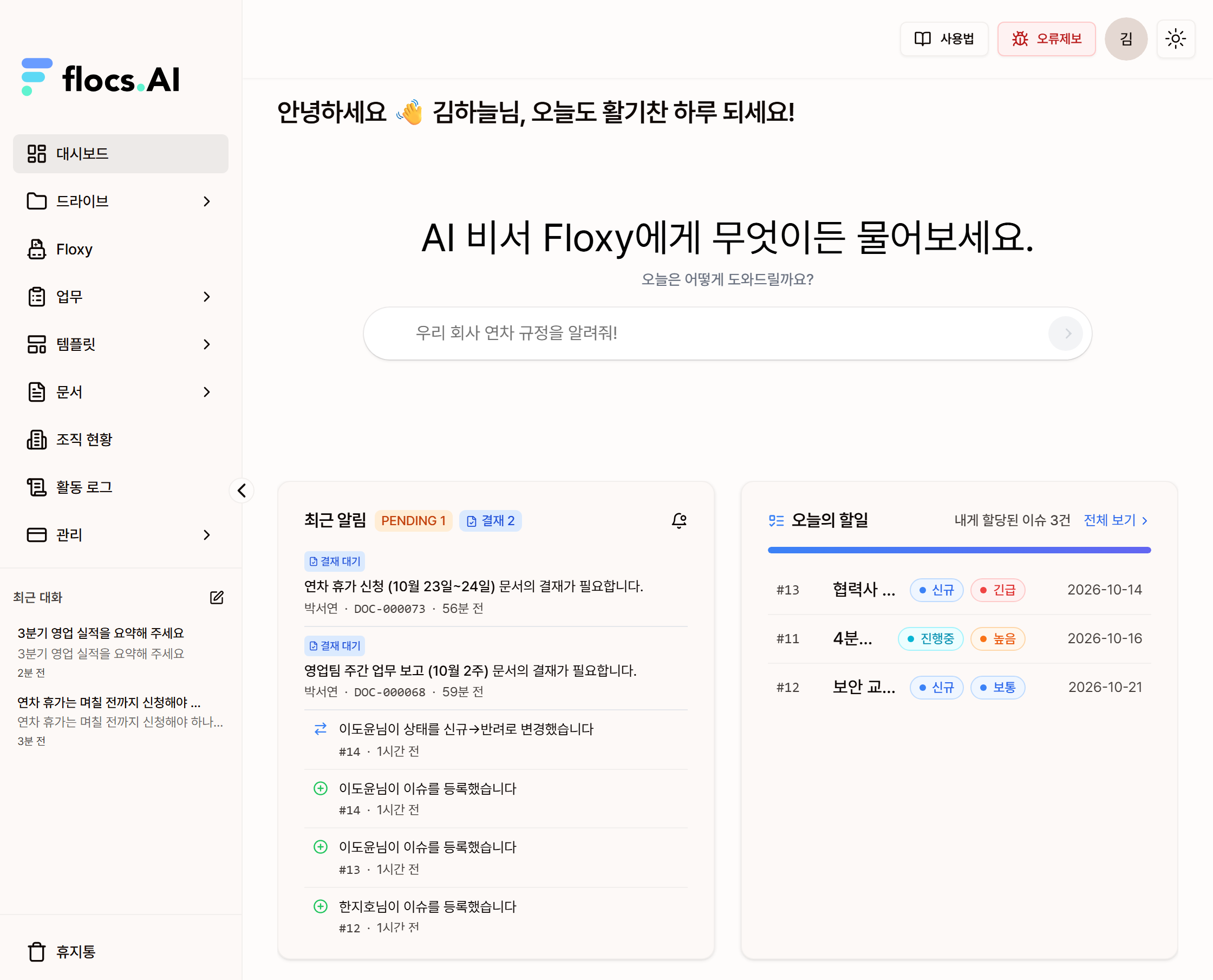Viewport: 1213px width, 980px height.
Task: Open the 사용법 guide button
Action: 944,38
